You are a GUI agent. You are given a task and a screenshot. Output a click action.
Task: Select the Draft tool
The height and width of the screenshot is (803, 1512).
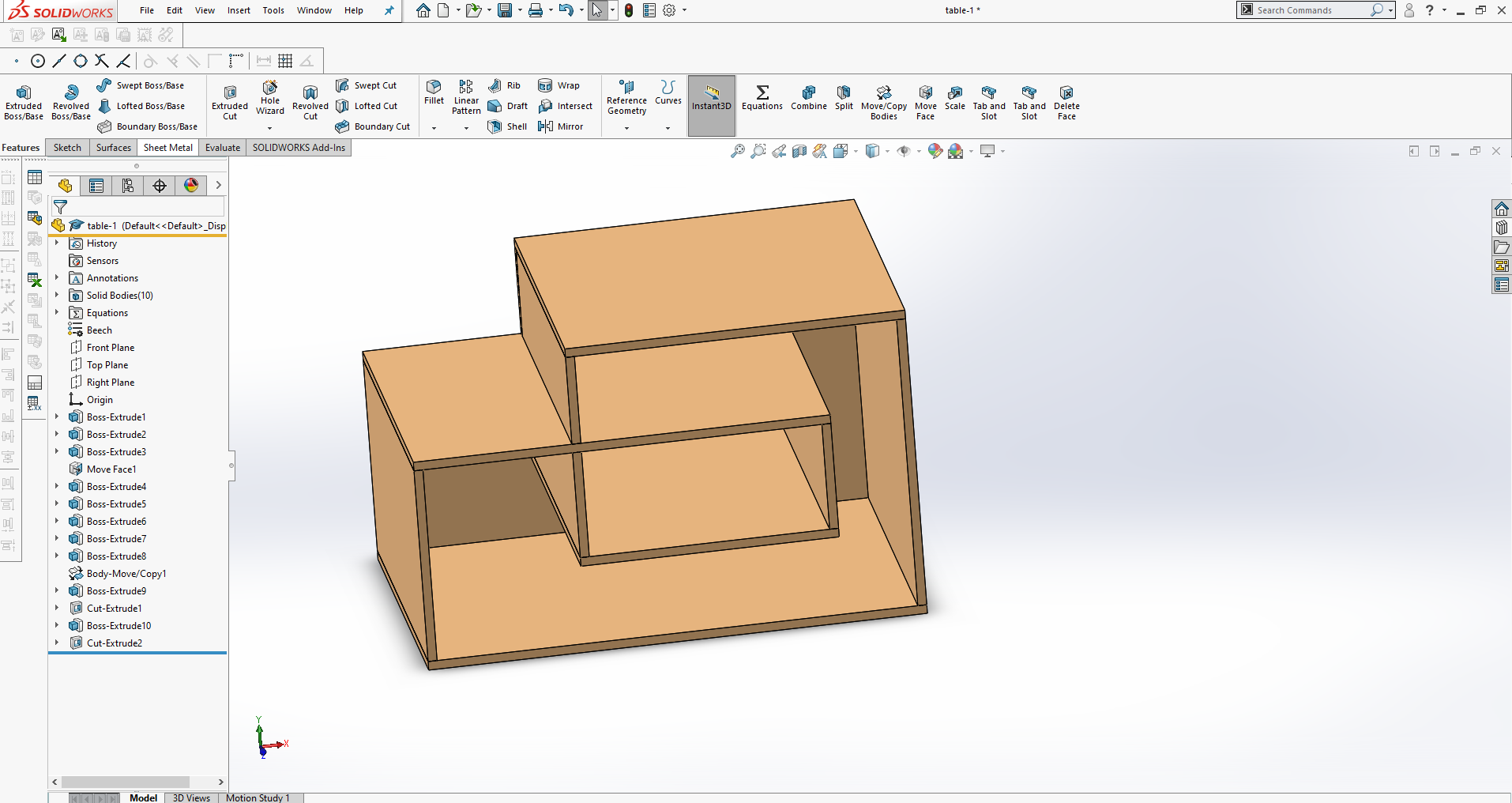(507, 106)
